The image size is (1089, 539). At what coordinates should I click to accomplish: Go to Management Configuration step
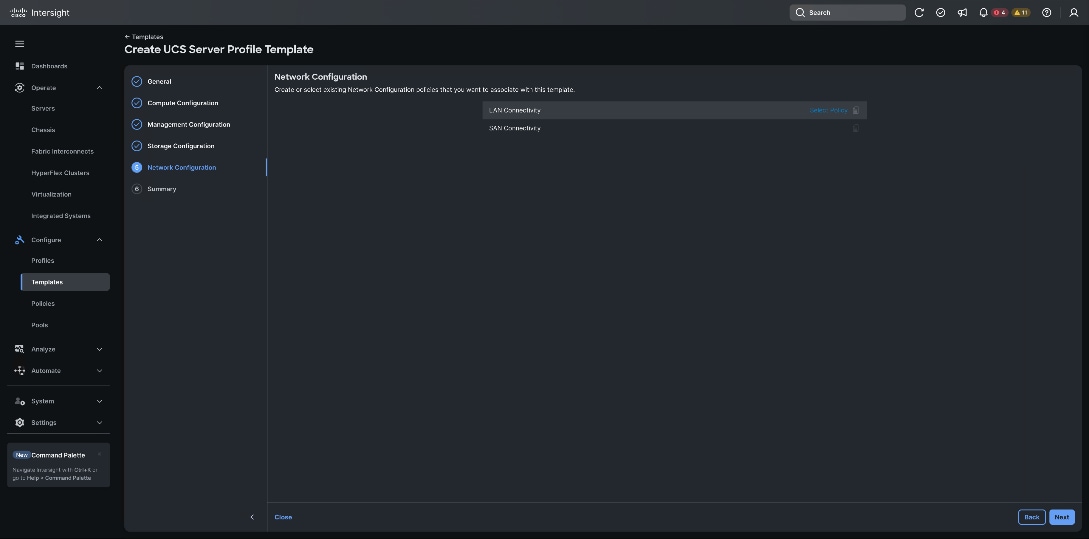tap(188, 124)
